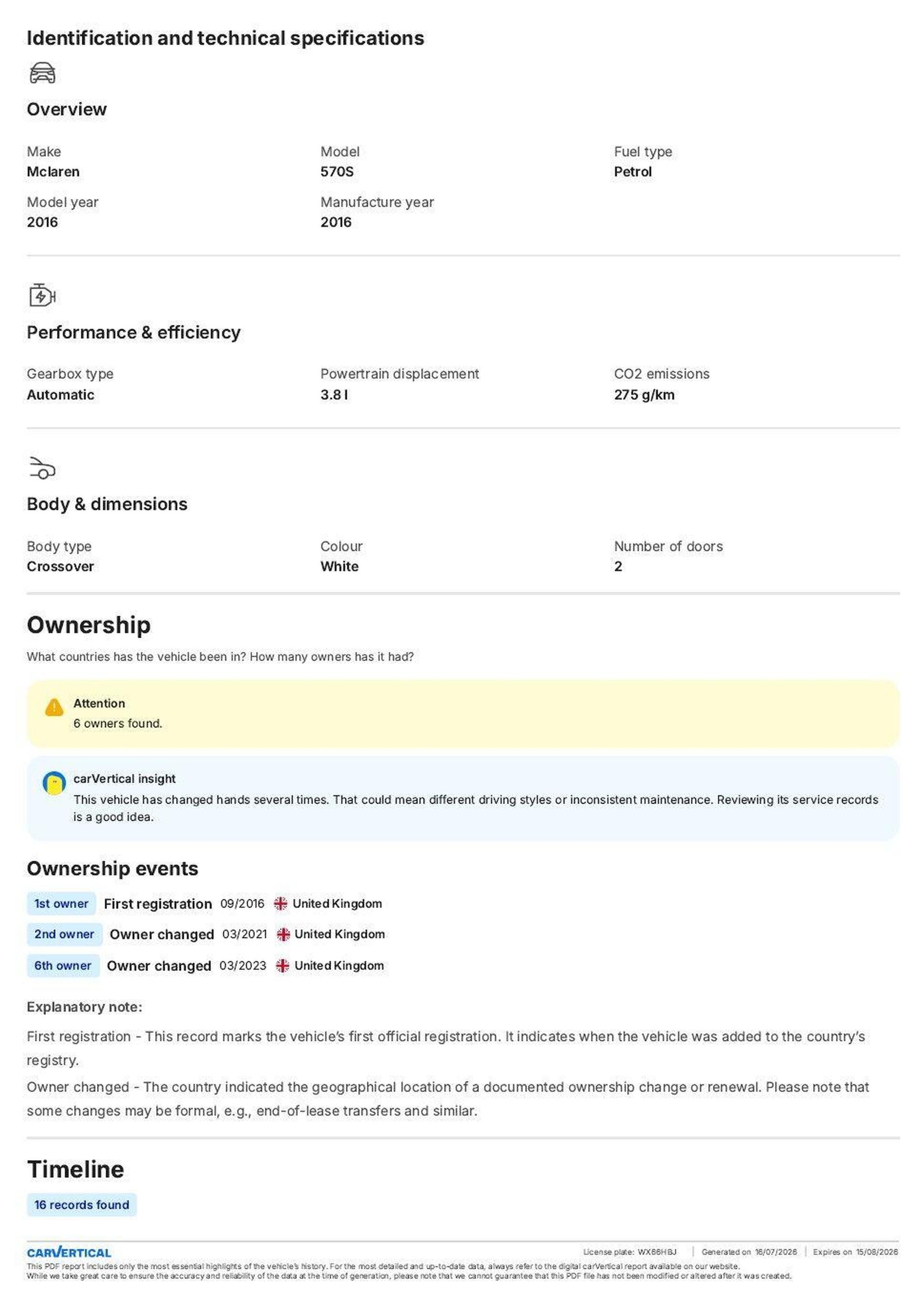Click the UK flag next to 03/2021
The image size is (924, 1291).
click(283, 934)
